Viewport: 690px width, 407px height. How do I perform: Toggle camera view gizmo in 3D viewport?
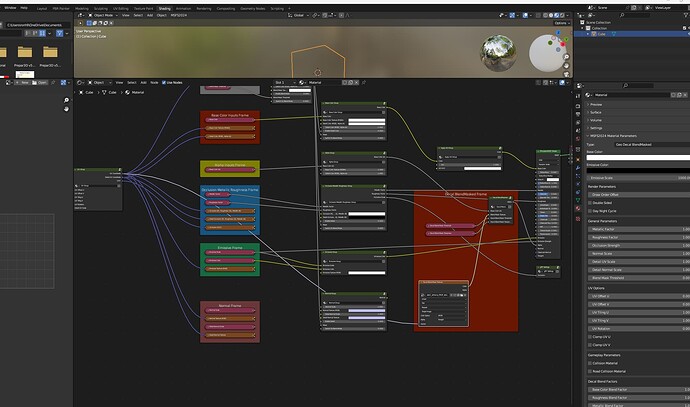[566, 74]
